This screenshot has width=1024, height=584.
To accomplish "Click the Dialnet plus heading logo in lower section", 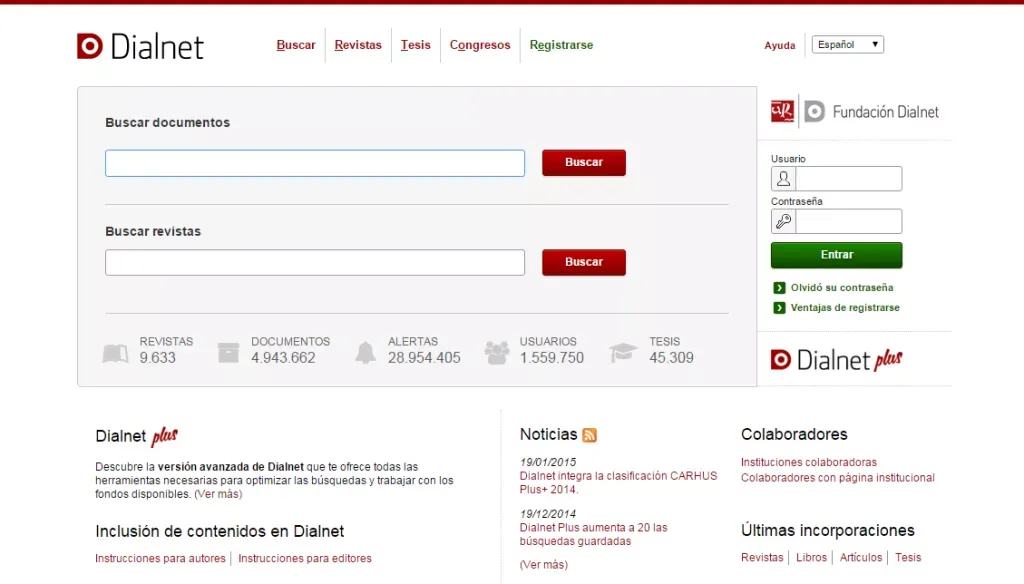I will 136,436.
